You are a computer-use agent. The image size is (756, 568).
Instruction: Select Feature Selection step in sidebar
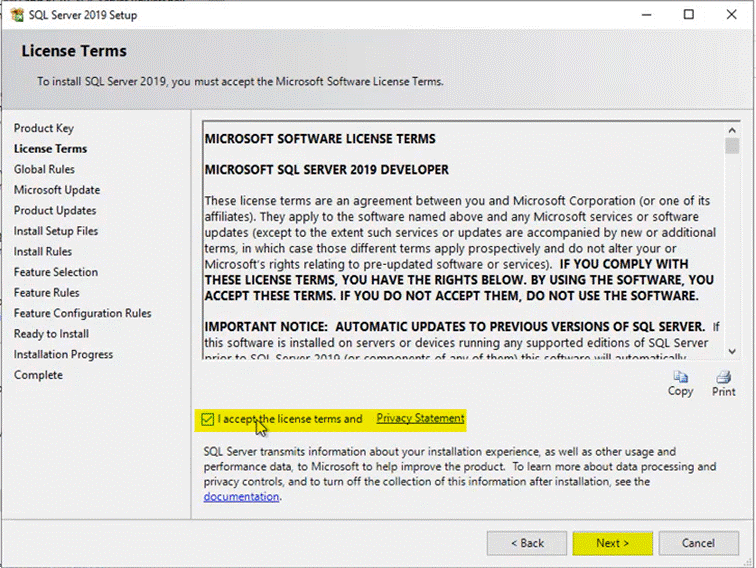56,272
